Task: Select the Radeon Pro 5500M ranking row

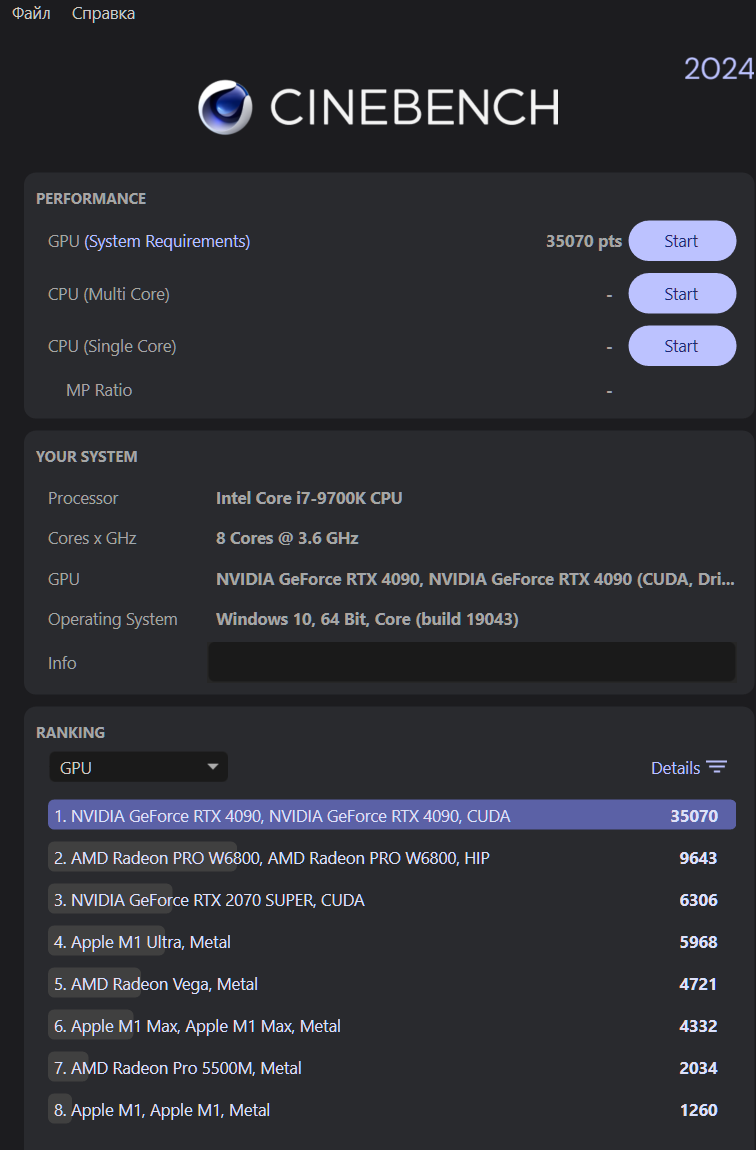Action: (x=391, y=1067)
